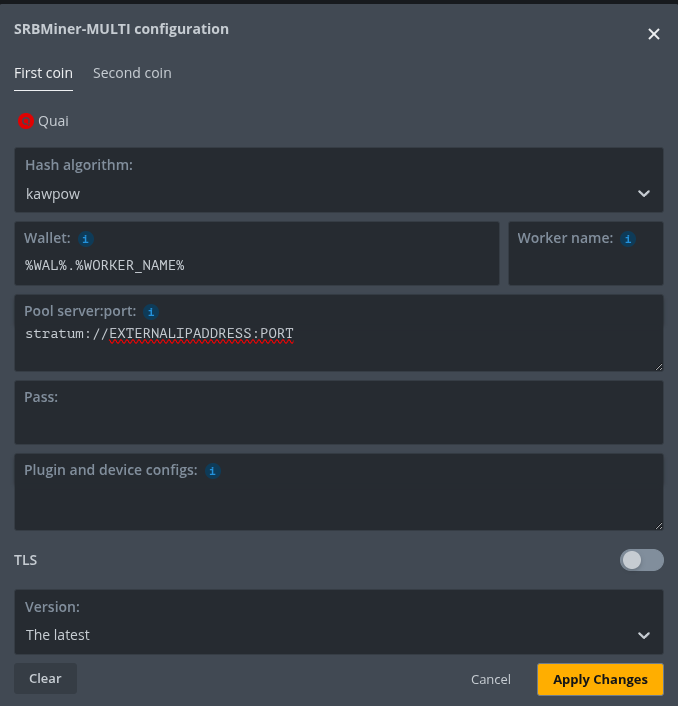678x706 pixels.
Task: Click the Pool server:port info icon
Action: [151, 312]
